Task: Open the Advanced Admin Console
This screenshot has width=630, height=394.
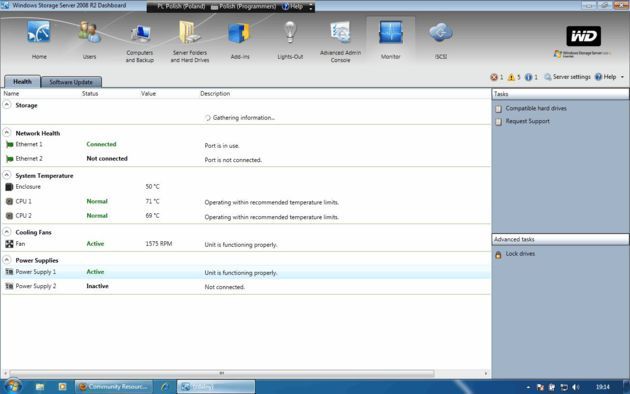Action: pyautogui.click(x=340, y=41)
